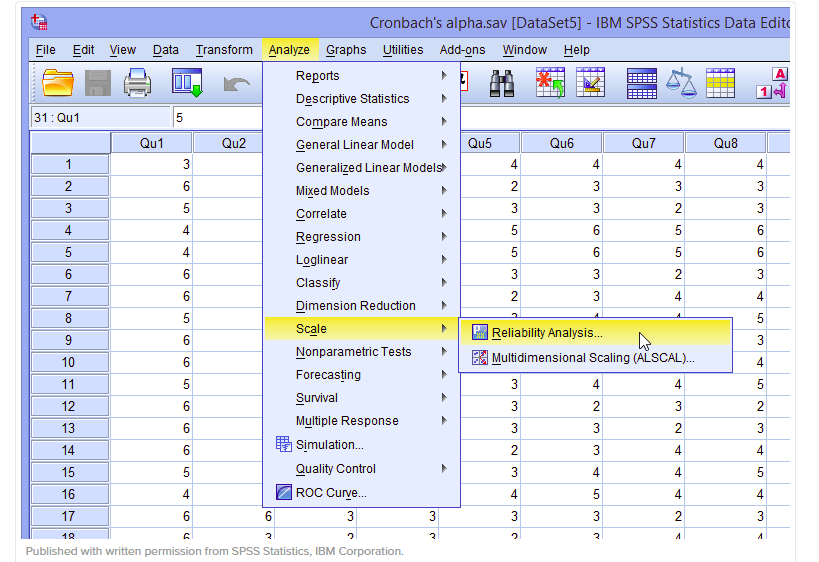This screenshot has height=562, width=819.
Task: Click the Recall recently used dialogs icon
Action: (187, 83)
